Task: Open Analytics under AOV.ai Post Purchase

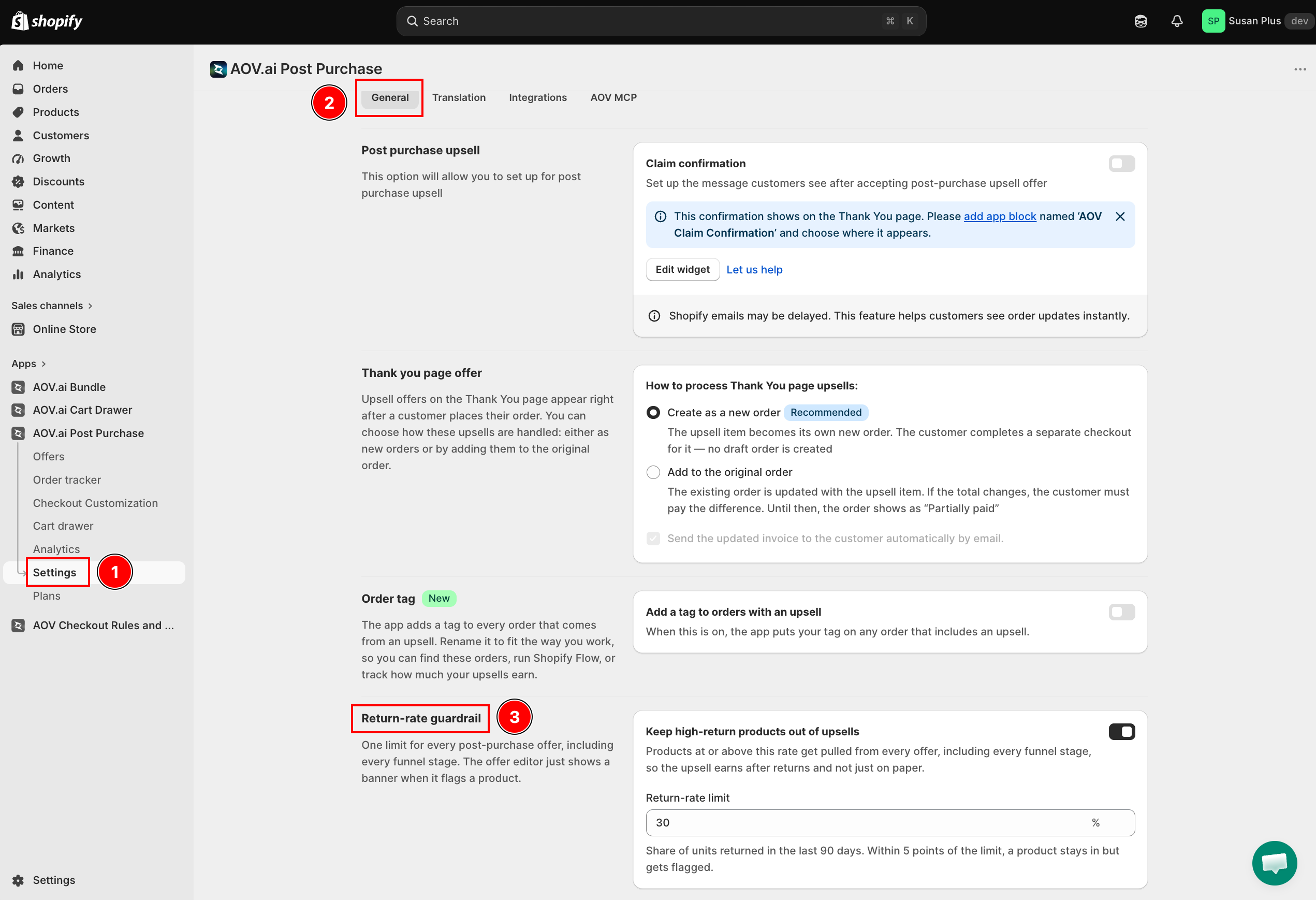Action: tap(56, 549)
